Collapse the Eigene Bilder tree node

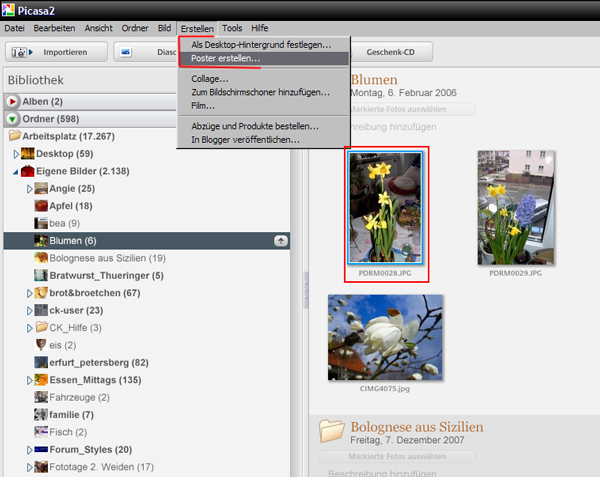tap(15, 172)
